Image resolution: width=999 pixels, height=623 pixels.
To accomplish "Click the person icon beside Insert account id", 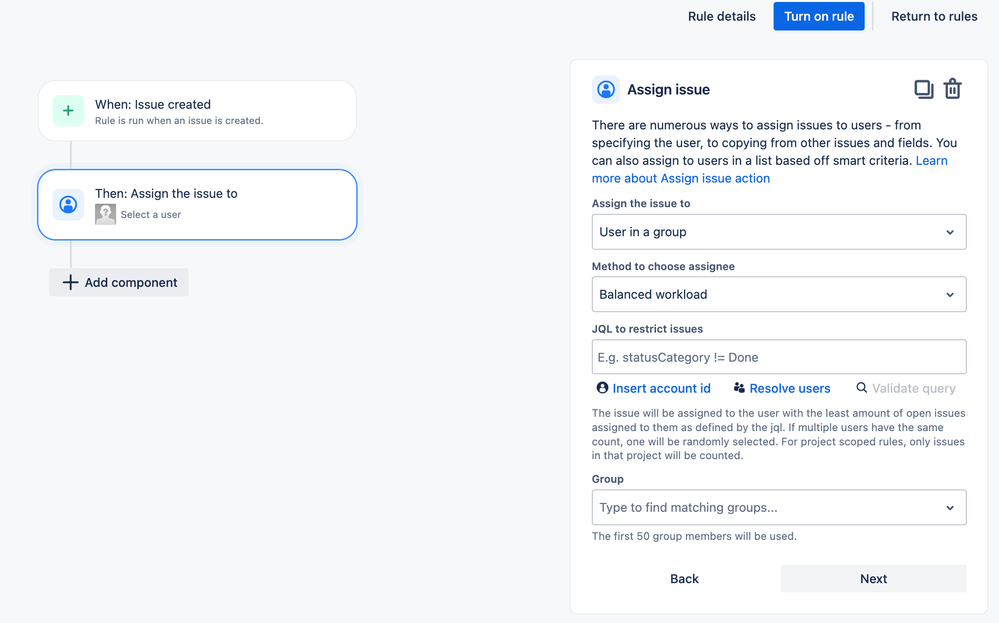I will tap(602, 388).
